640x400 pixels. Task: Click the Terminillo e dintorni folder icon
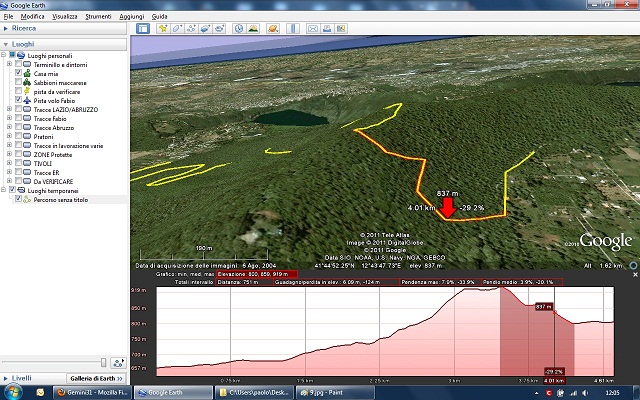coord(27,64)
